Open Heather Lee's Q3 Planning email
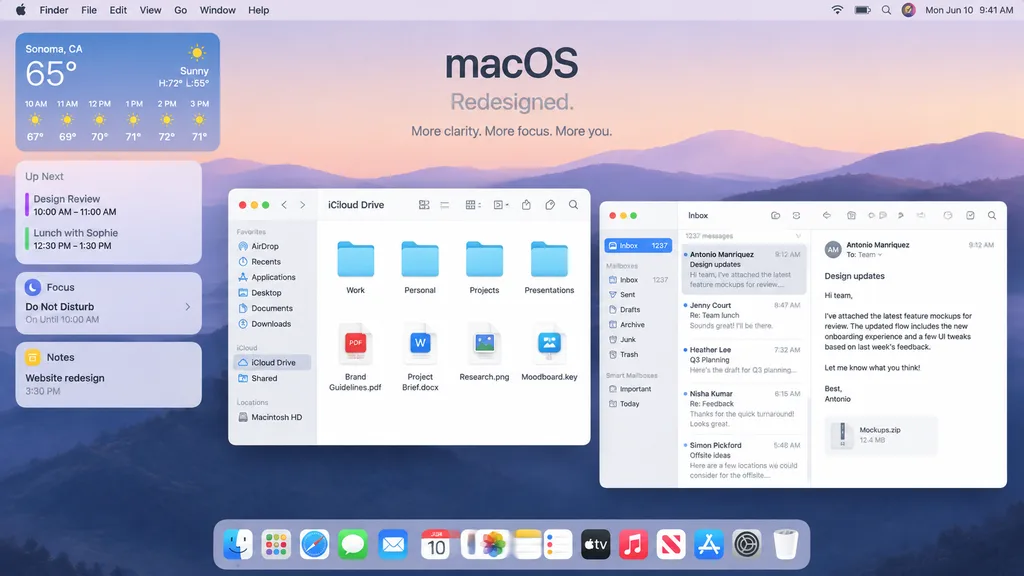This screenshot has height=576, width=1024. coord(743,360)
